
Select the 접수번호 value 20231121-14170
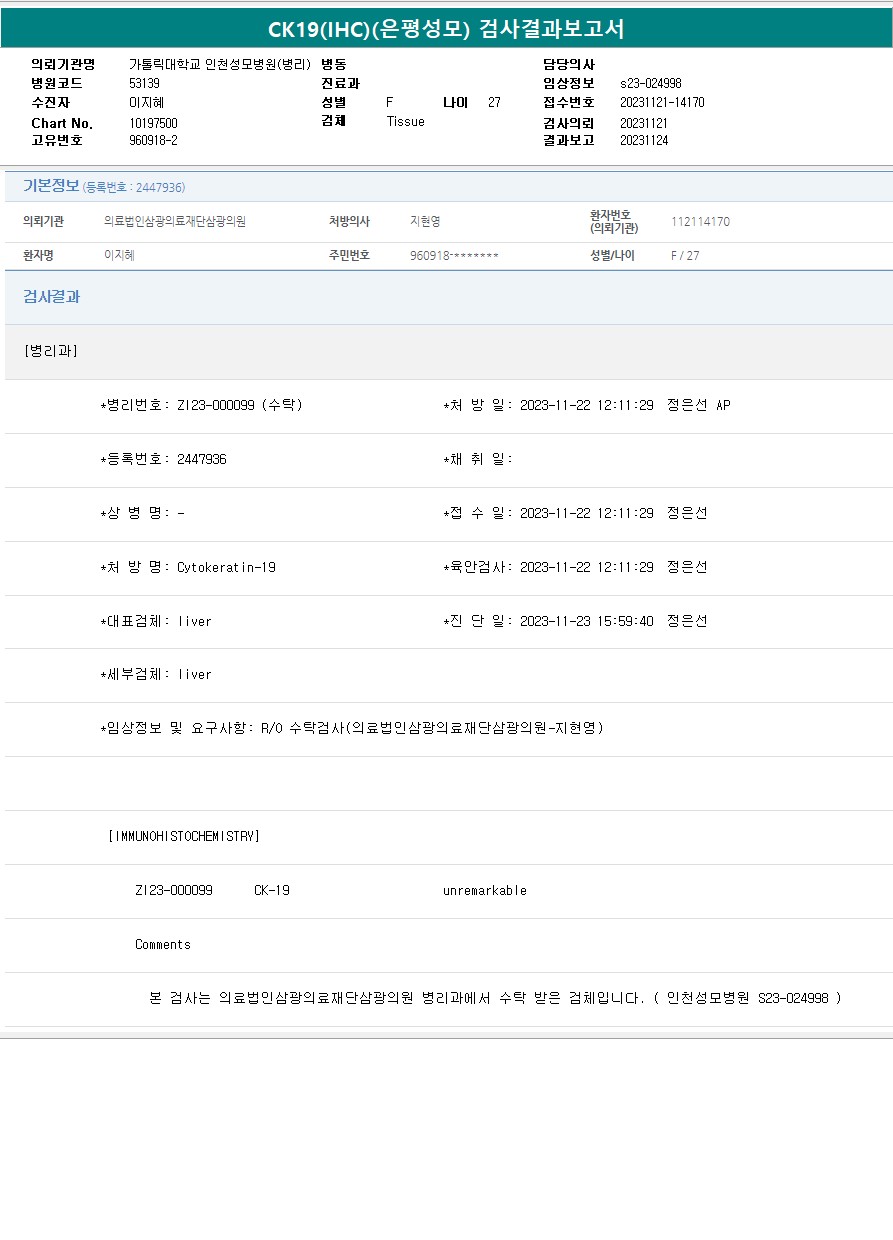point(661,103)
